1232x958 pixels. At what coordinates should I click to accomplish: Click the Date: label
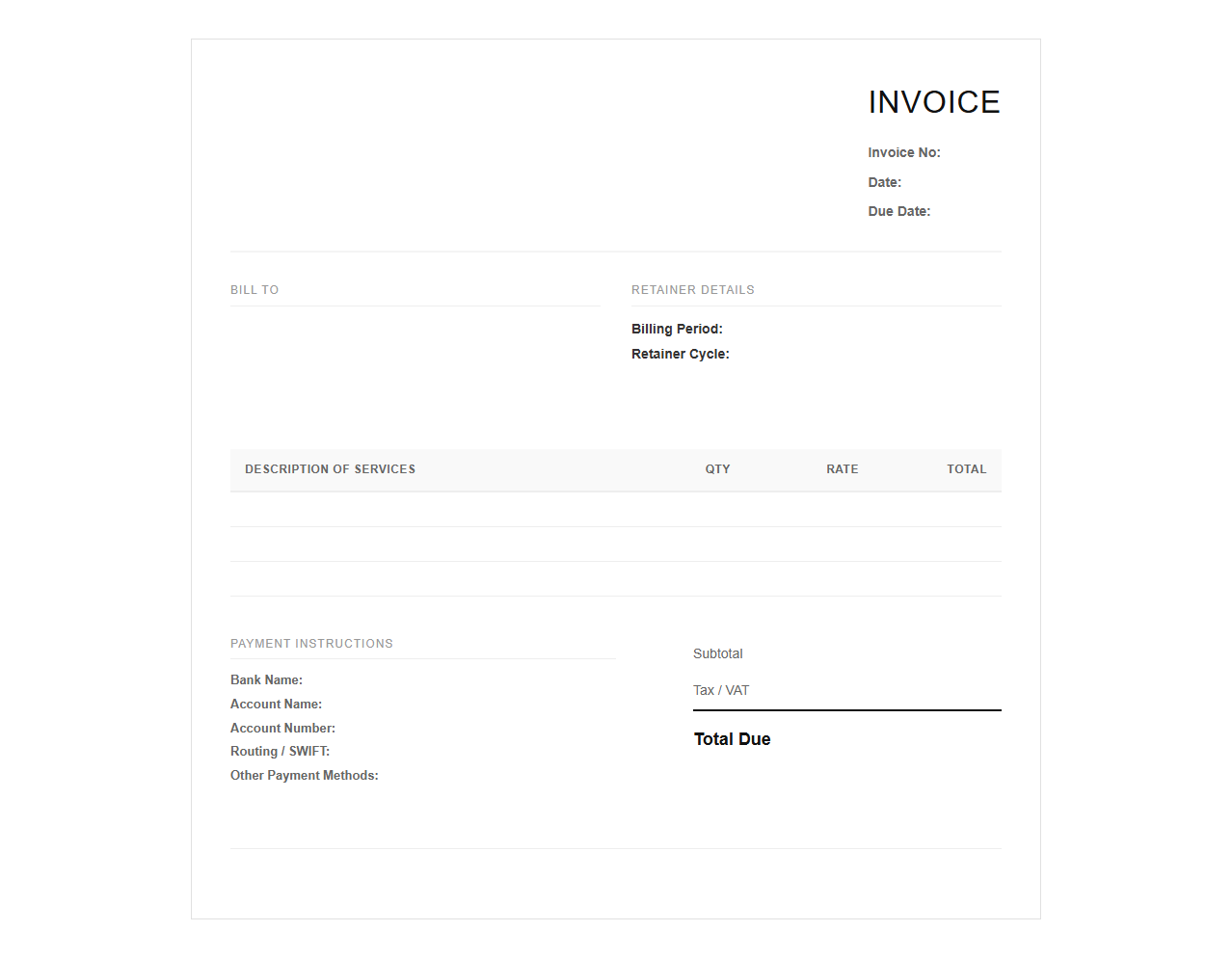coord(885,182)
